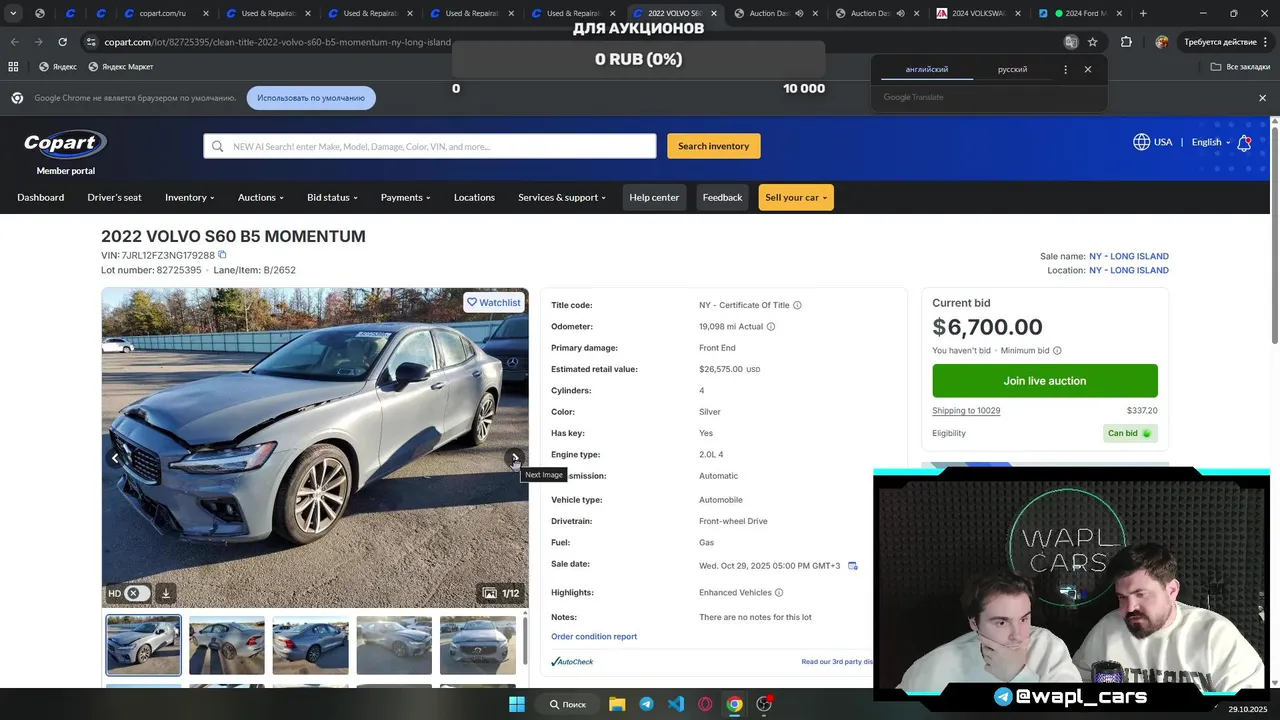Show info icon next to Minimum bid
1280x720 pixels.
pos(1057,351)
